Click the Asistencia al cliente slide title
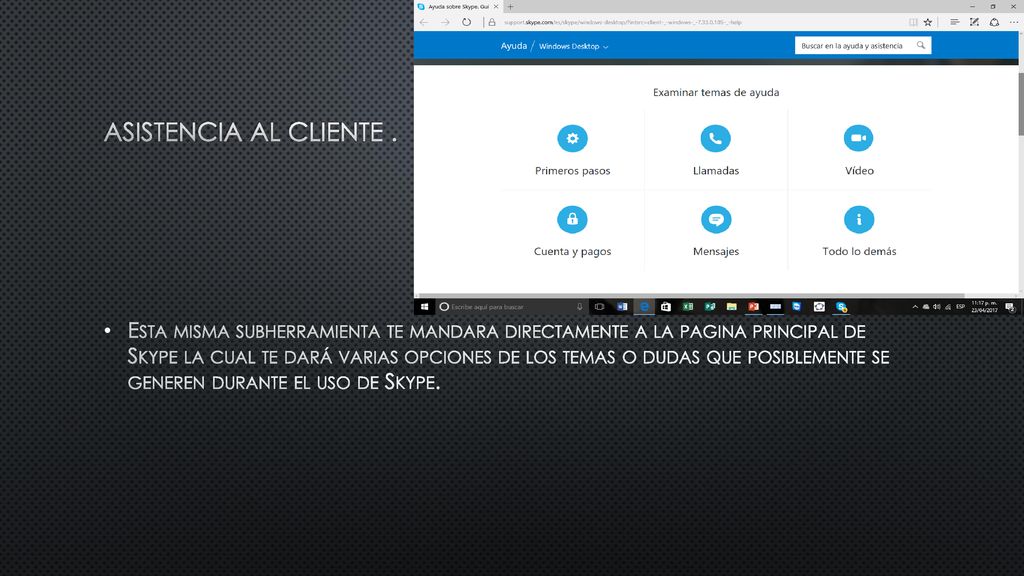This screenshot has width=1024, height=576. point(251,132)
